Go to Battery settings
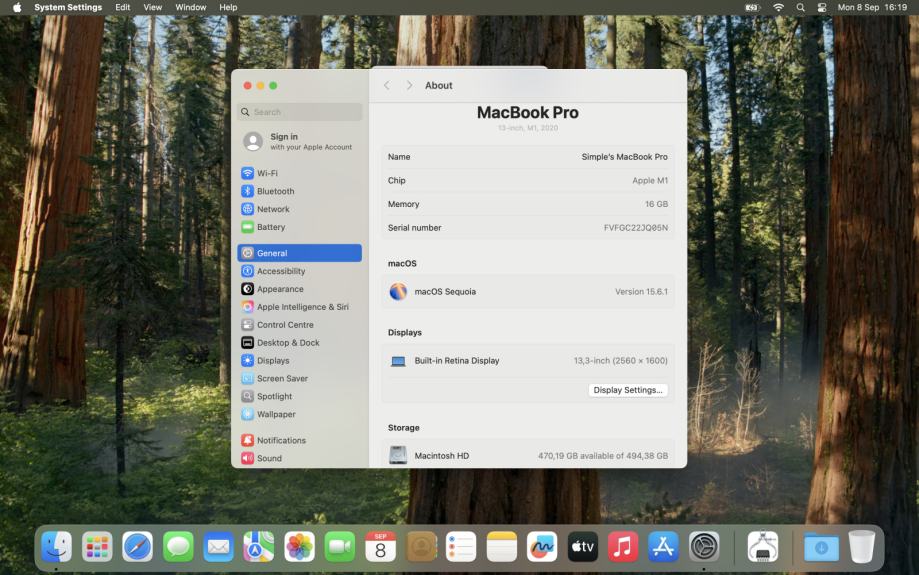The width and height of the screenshot is (919, 575). [x=270, y=227]
